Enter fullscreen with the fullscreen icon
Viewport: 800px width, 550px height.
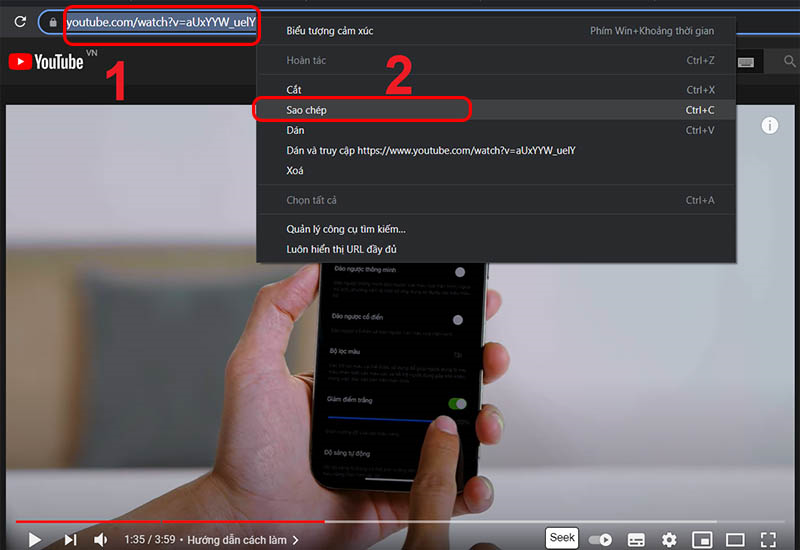[768, 539]
